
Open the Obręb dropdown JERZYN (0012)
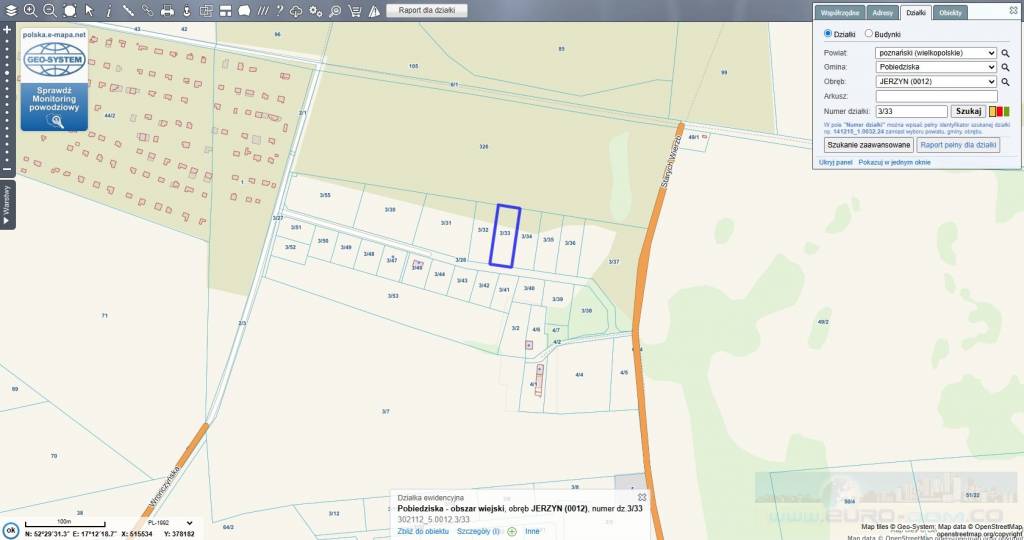pos(936,82)
